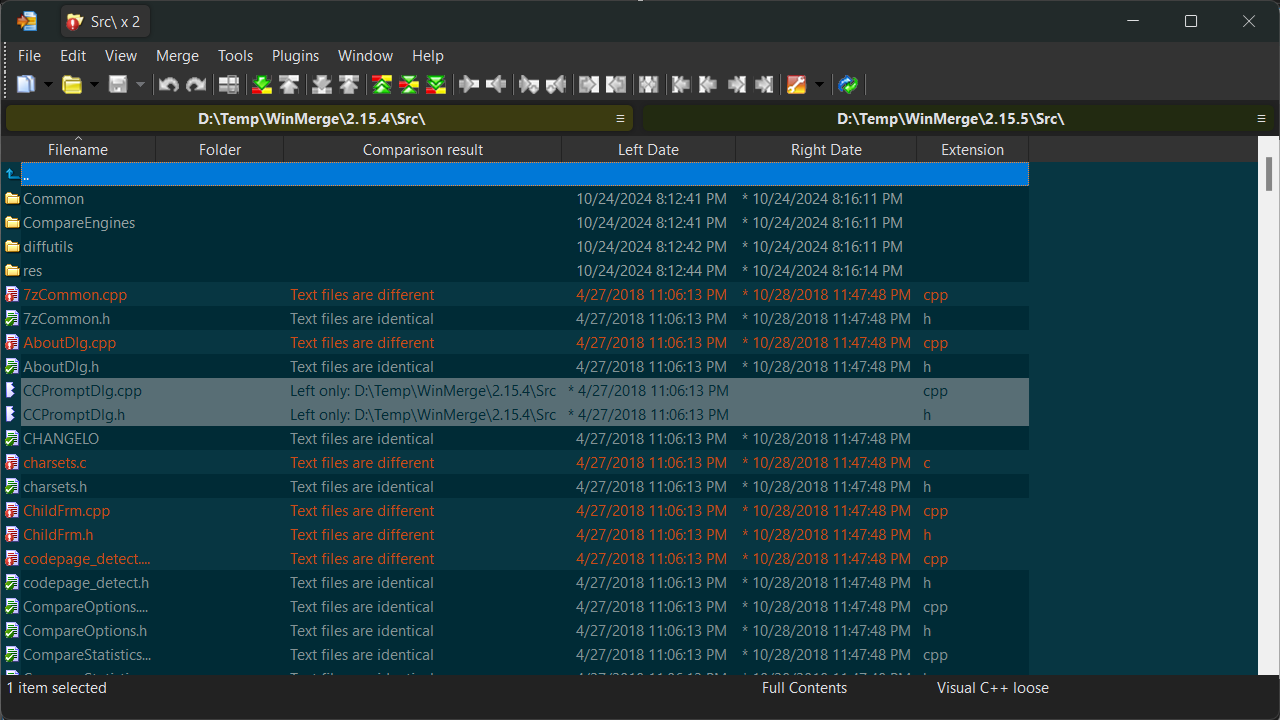Screen dimensions: 1280x720
Task: Expand the Open folder dropdown arrow
Action: [94, 85]
